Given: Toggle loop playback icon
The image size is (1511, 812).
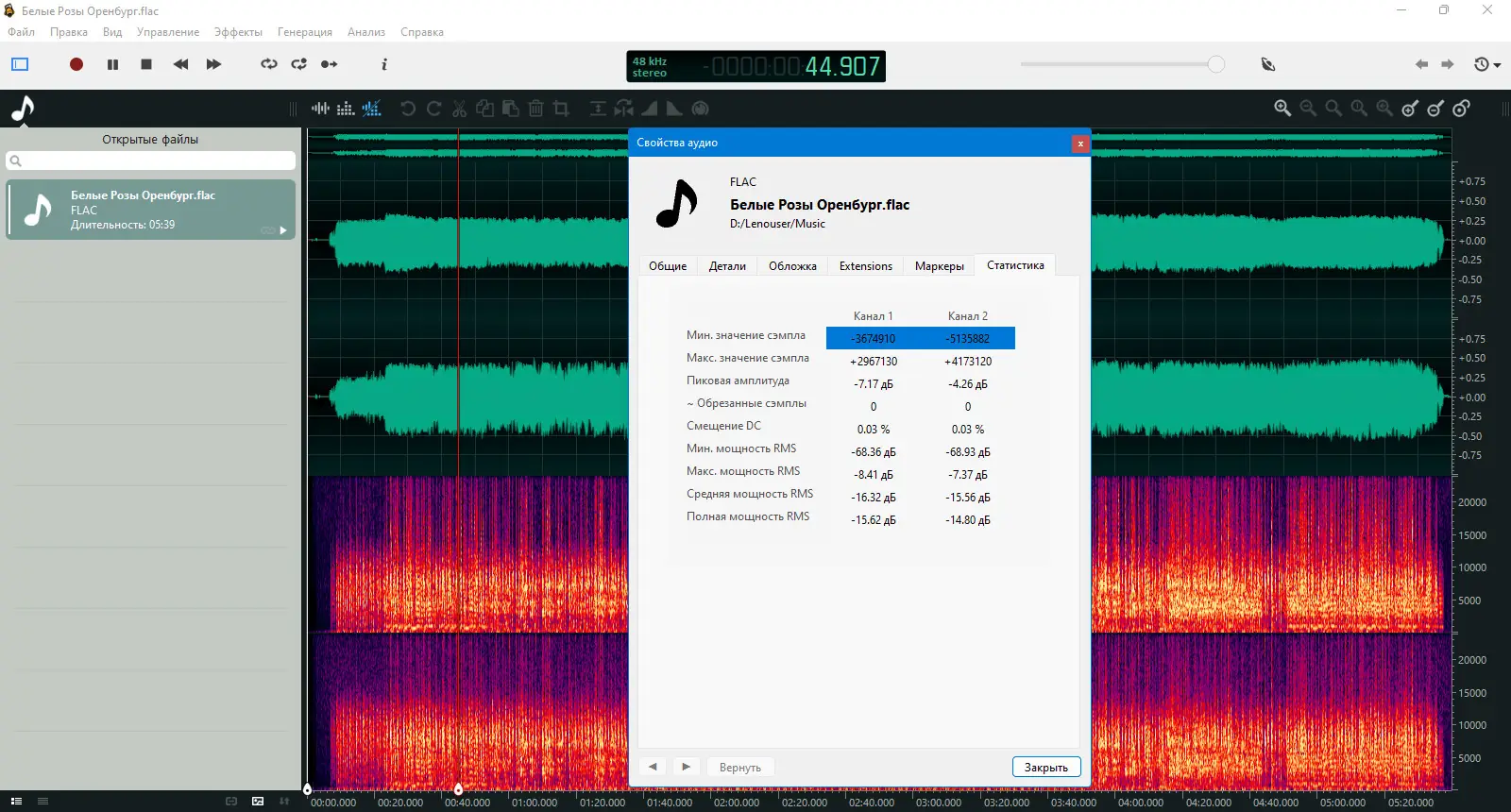Looking at the screenshot, I should click(x=269, y=64).
